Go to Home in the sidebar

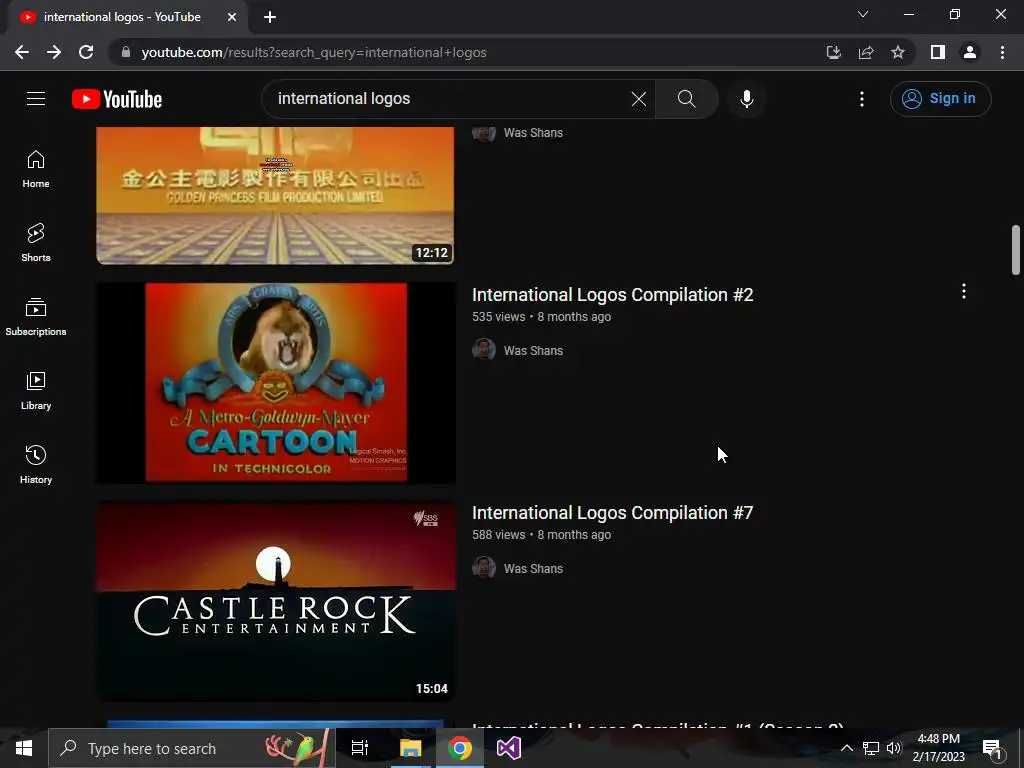coord(36,169)
